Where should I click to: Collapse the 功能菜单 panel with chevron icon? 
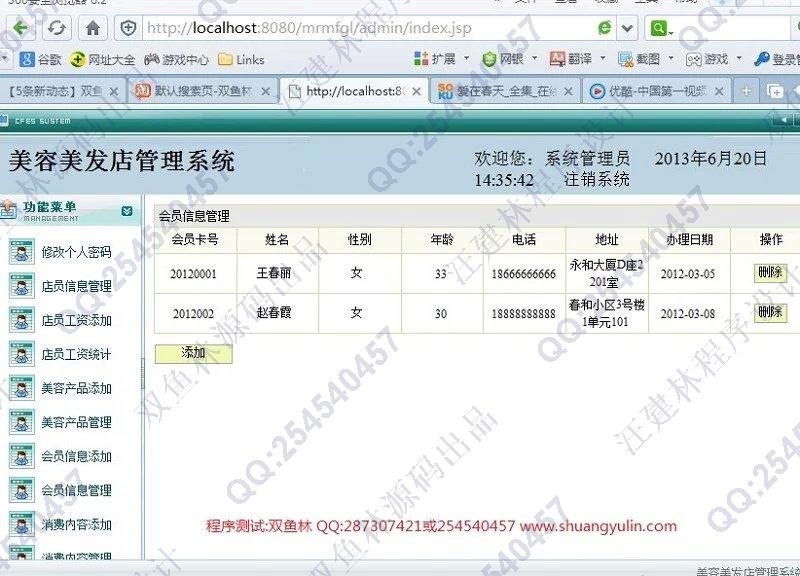point(127,211)
